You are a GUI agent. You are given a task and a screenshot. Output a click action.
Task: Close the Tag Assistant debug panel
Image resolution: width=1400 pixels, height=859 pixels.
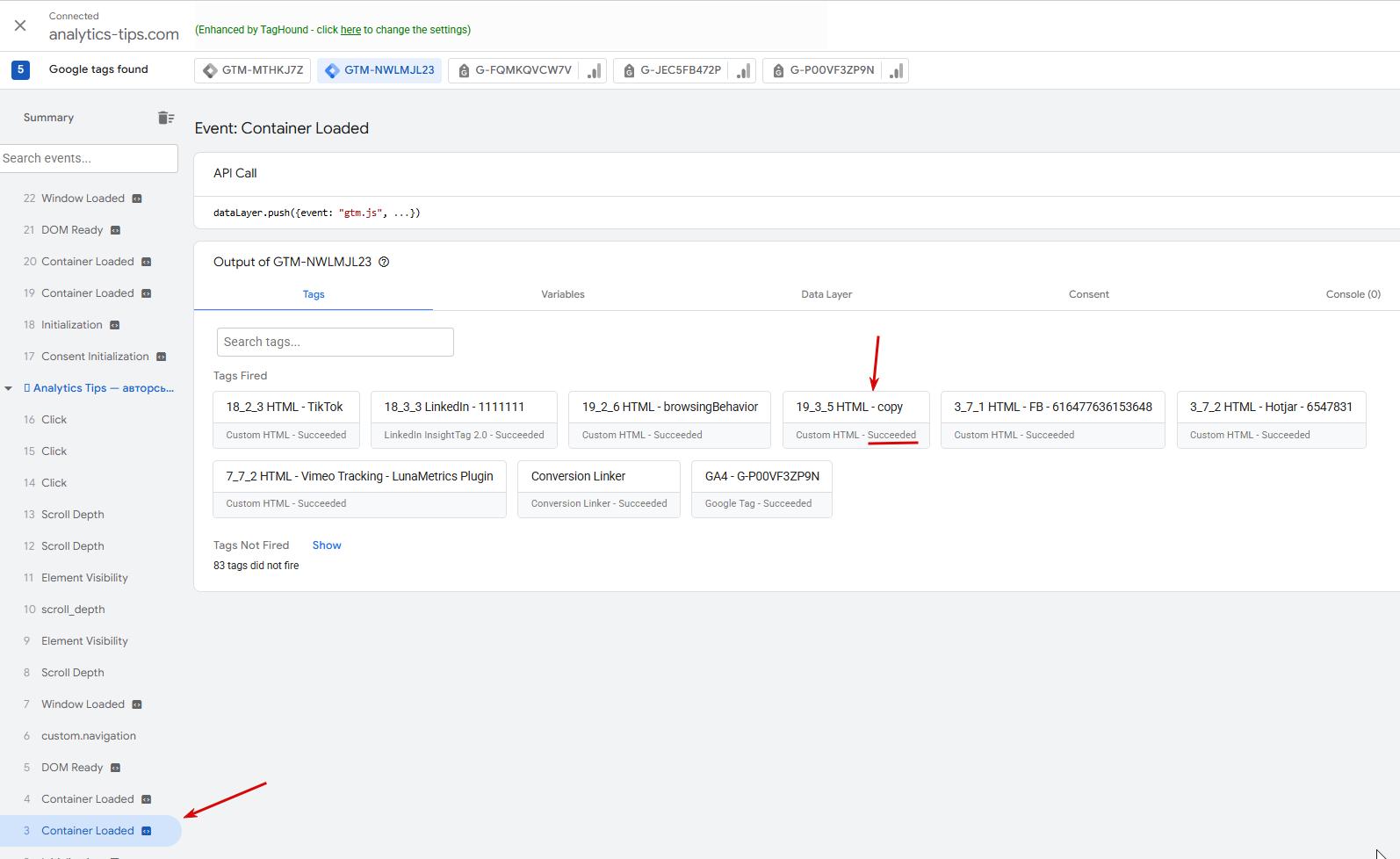click(20, 25)
